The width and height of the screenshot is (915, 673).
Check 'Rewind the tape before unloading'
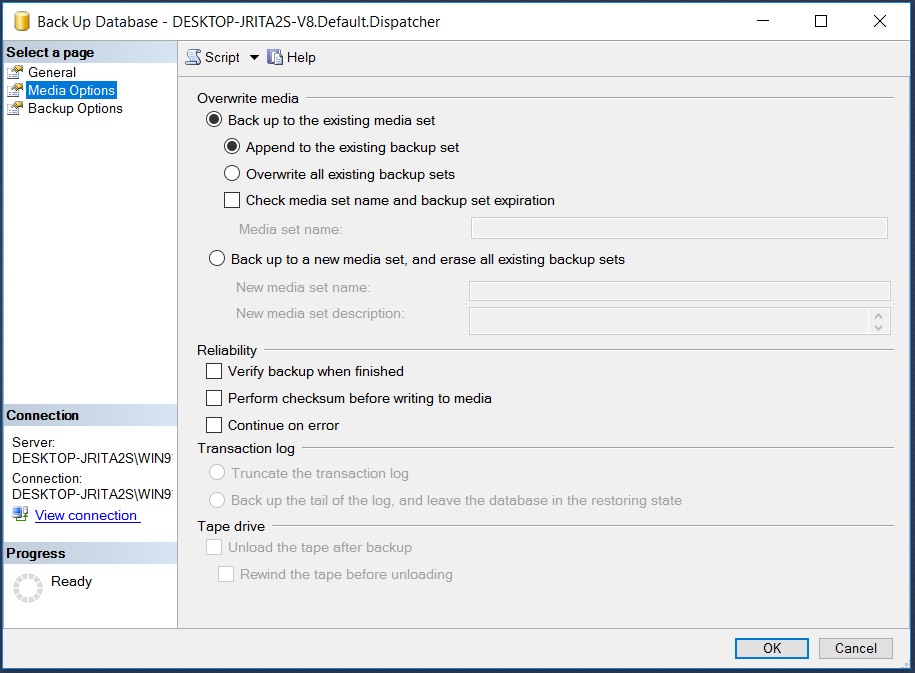[x=226, y=574]
